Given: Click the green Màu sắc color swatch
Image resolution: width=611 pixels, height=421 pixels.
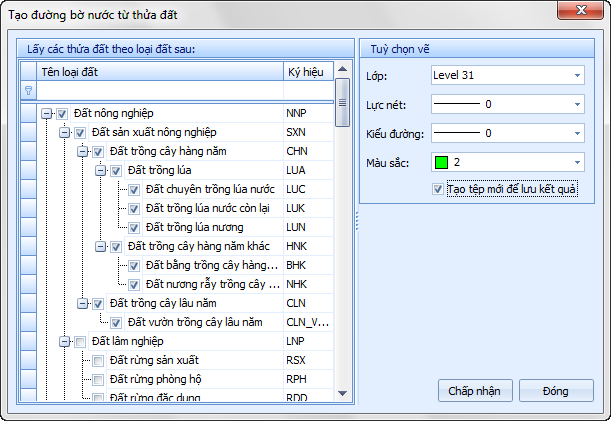Looking at the screenshot, I should (x=441, y=162).
